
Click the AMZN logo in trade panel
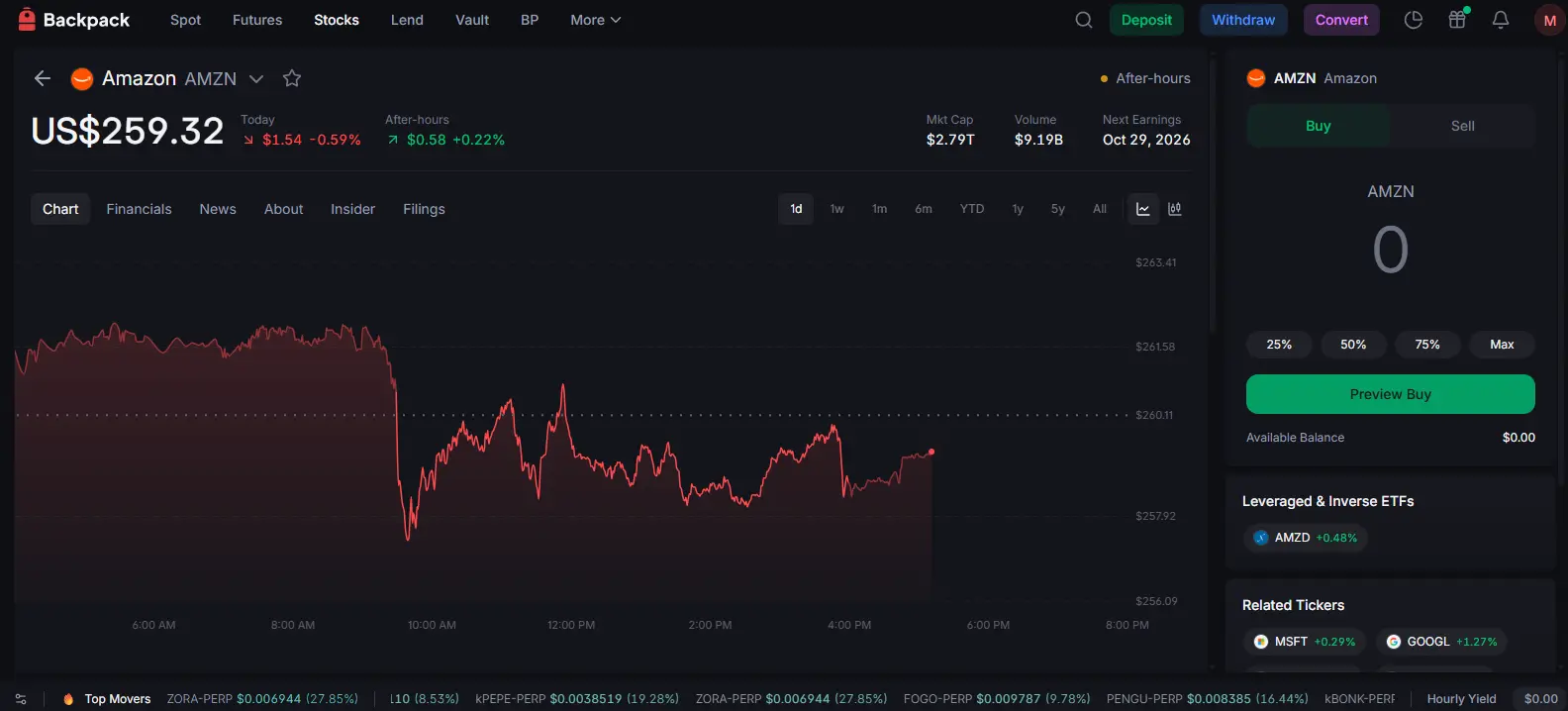[x=1256, y=78]
